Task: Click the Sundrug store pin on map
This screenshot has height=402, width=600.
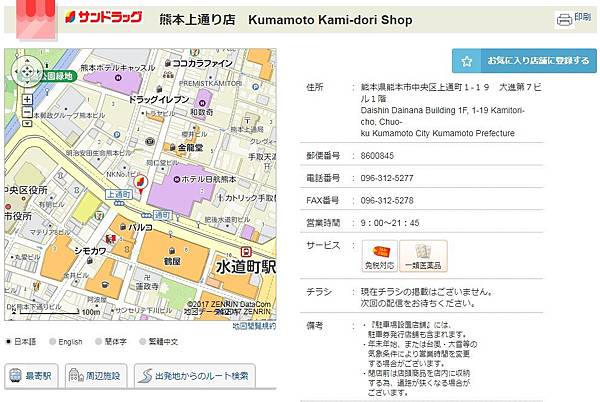Action: (140, 184)
